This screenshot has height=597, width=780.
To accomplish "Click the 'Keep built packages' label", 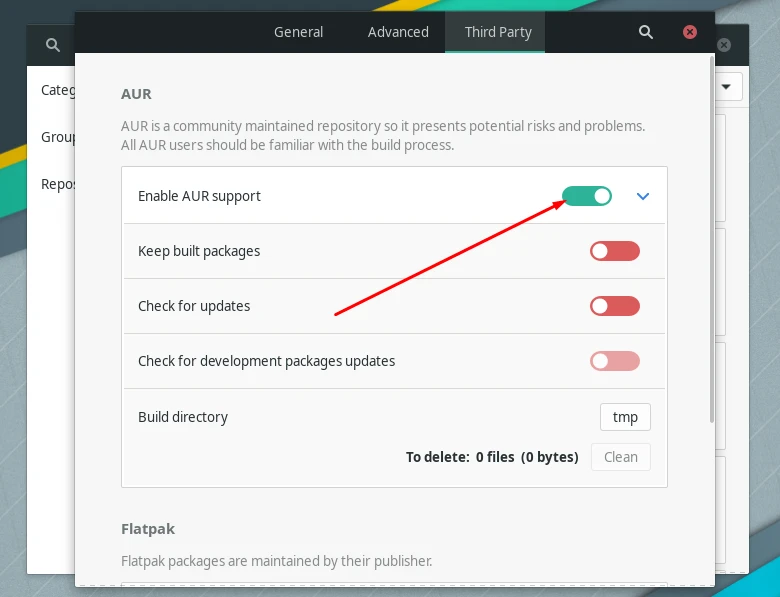I will (199, 251).
